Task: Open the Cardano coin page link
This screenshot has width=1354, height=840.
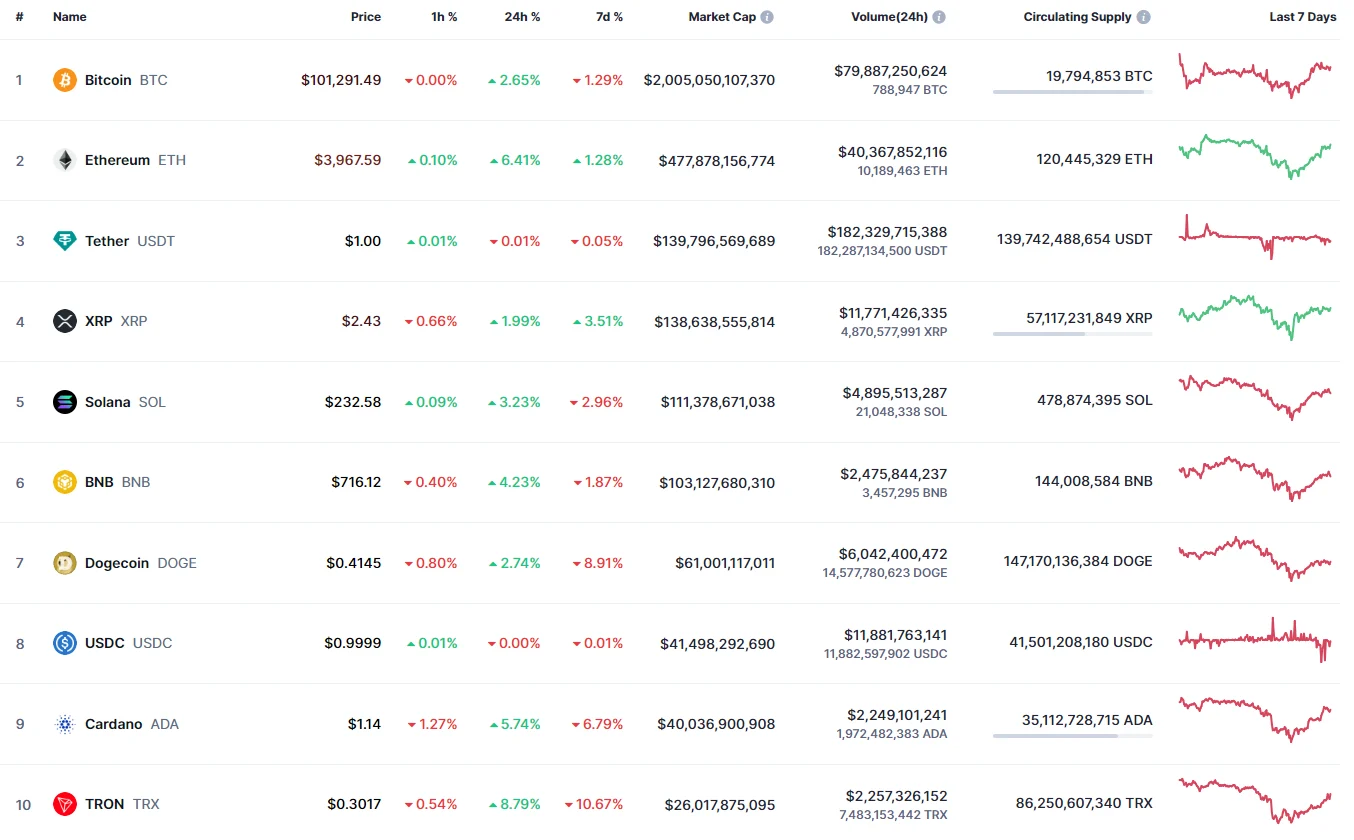Action: coord(113,724)
